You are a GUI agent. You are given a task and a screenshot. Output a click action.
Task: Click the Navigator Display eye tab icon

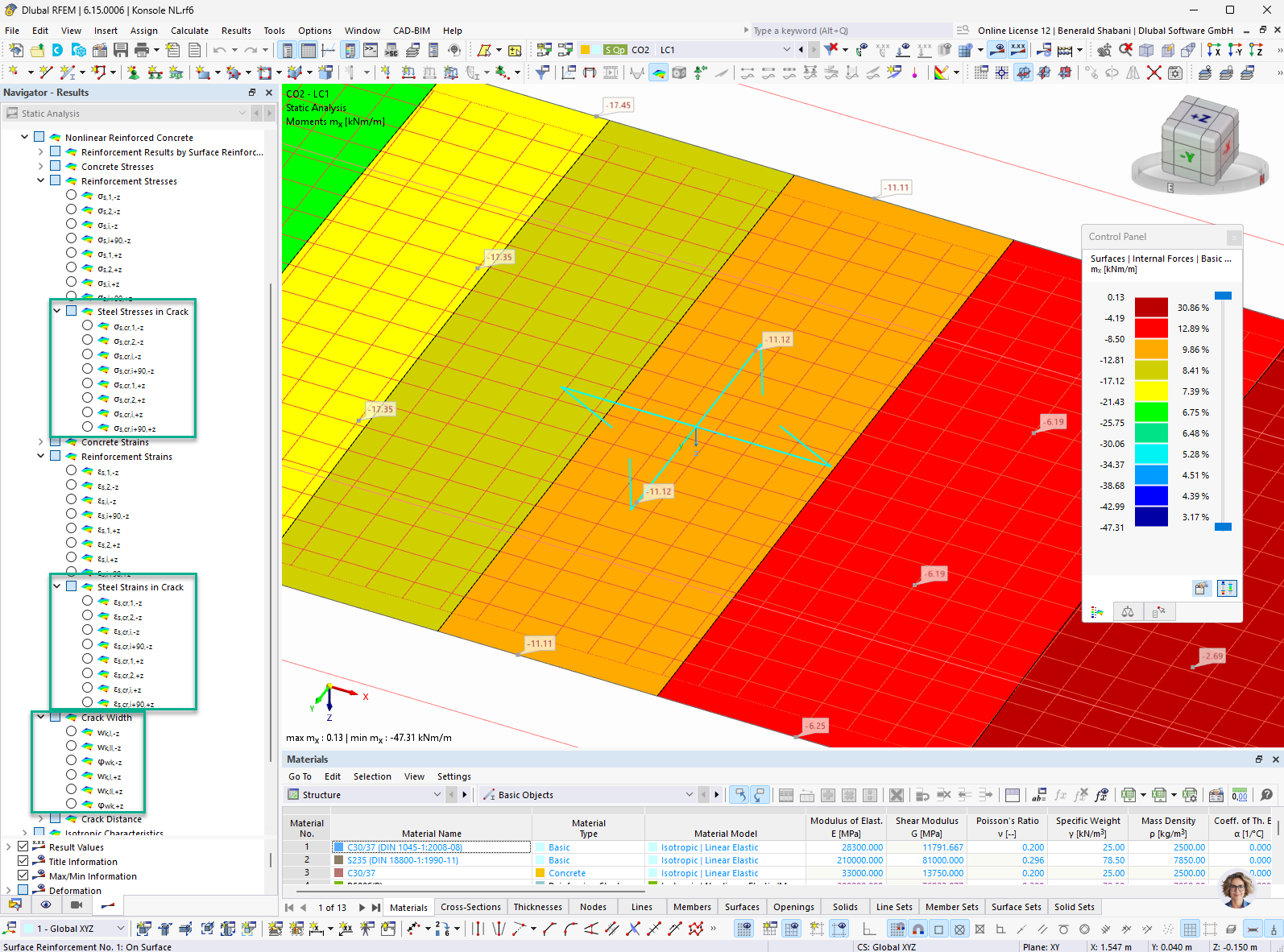pos(46,904)
